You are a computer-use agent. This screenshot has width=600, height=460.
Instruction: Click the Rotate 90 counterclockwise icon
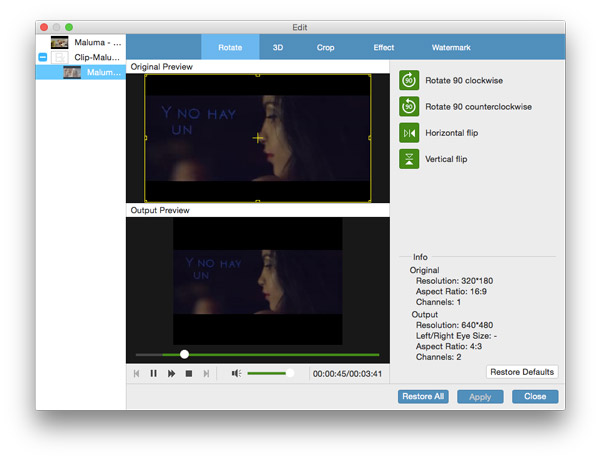pyautogui.click(x=409, y=106)
